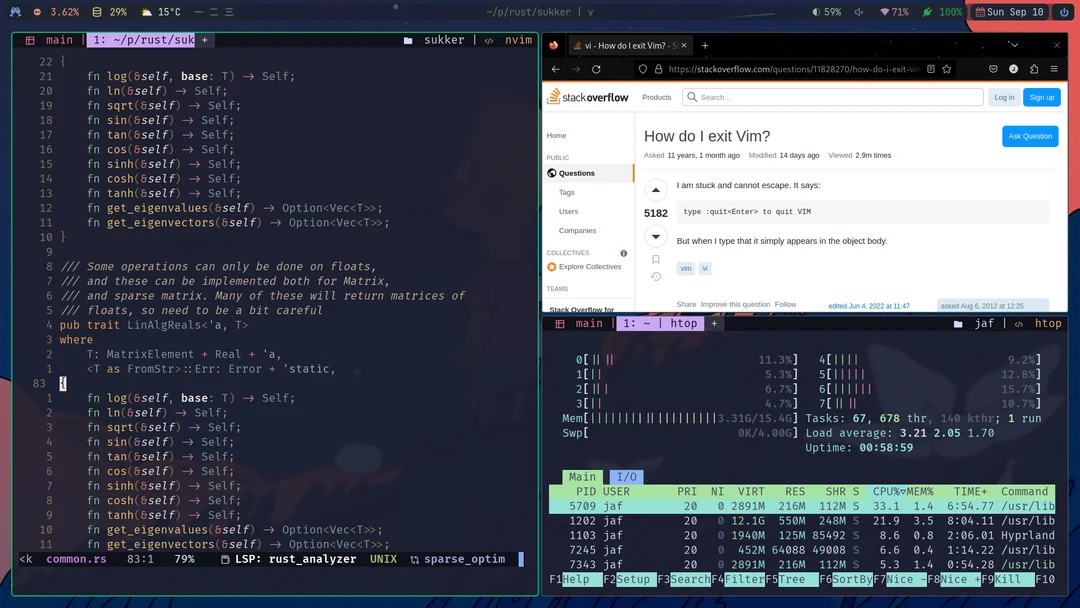Click the muted volume icon in system tray
Image resolution: width=1080 pixels, height=608 pixels.
(859, 13)
